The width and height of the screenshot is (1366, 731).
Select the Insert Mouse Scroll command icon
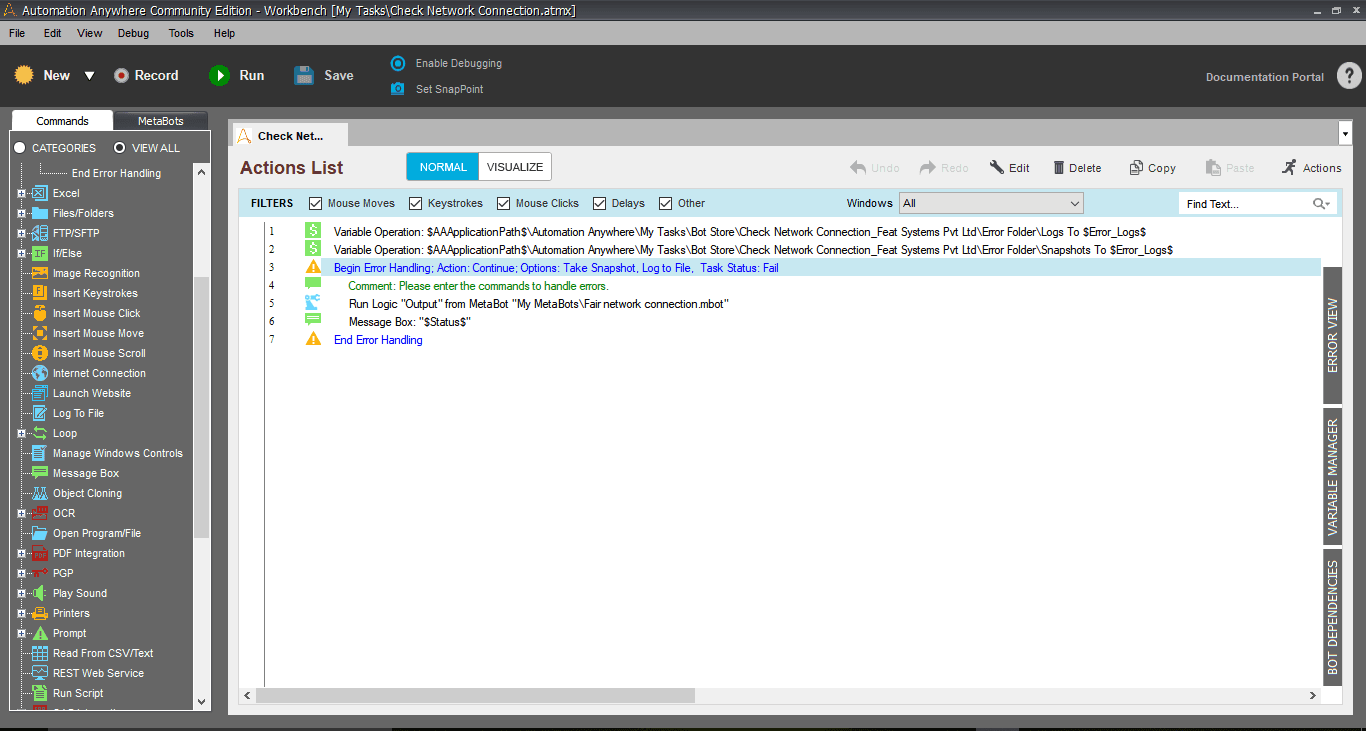tap(40, 353)
